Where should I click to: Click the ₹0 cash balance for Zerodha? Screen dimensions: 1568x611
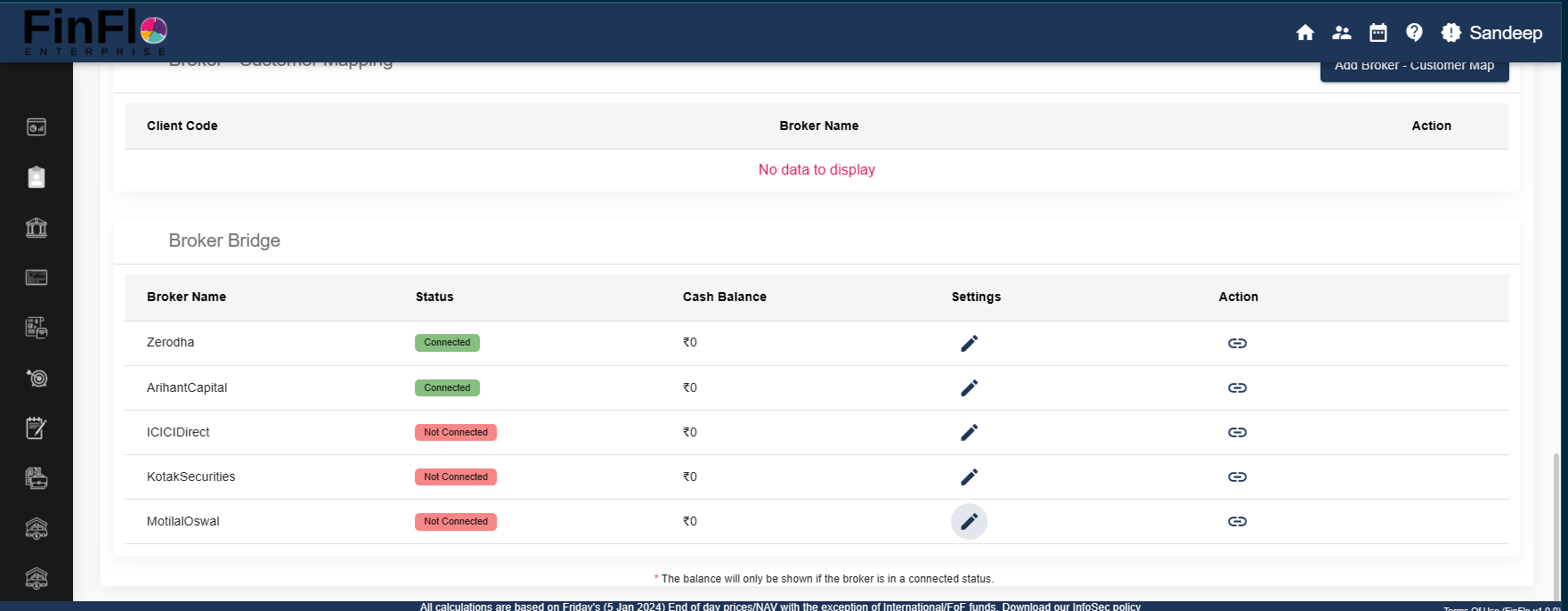point(690,342)
